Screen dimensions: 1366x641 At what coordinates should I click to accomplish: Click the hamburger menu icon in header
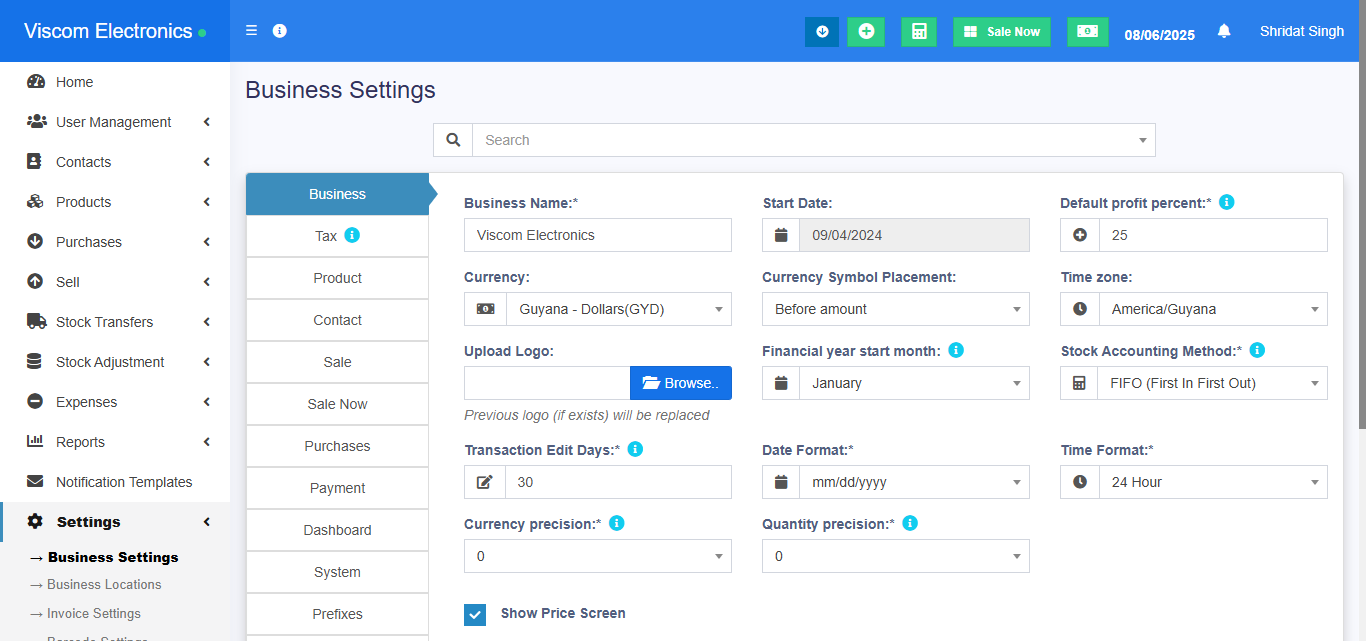pos(251,31)
